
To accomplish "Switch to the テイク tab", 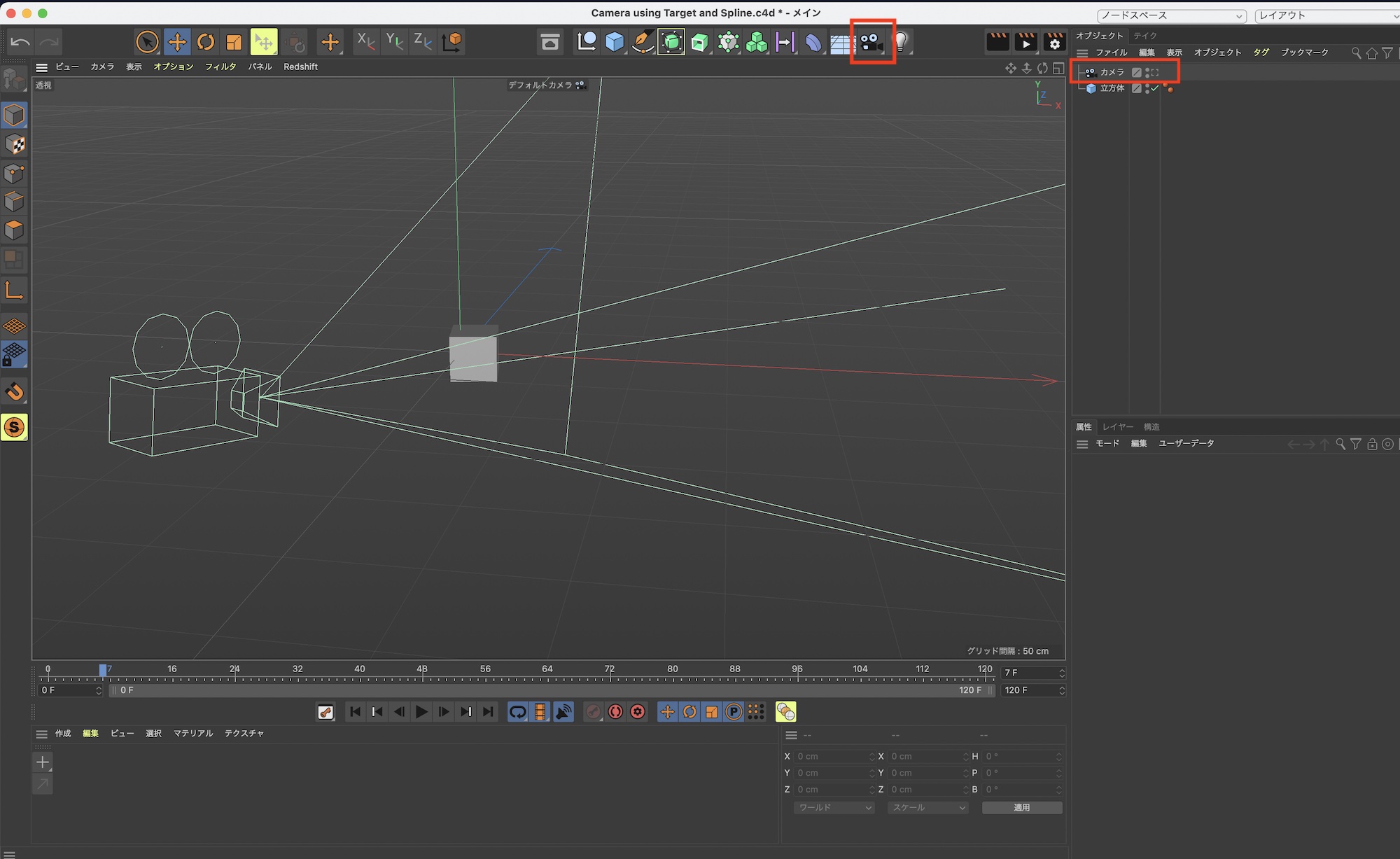I will [x=1145, y=36].
